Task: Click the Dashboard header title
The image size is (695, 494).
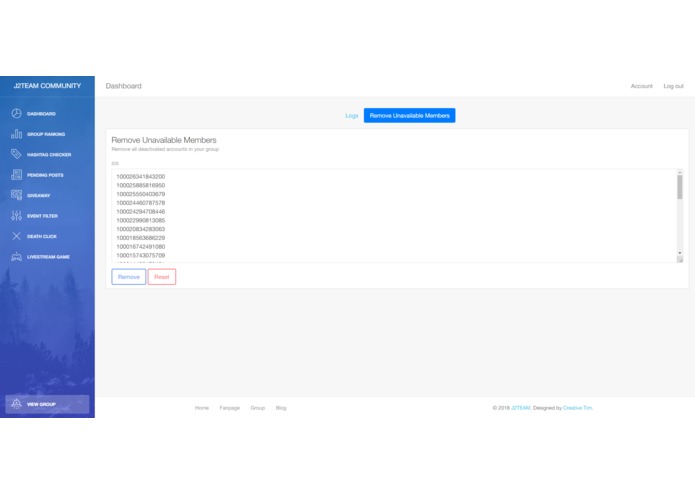Action: (x=124, y=86)
